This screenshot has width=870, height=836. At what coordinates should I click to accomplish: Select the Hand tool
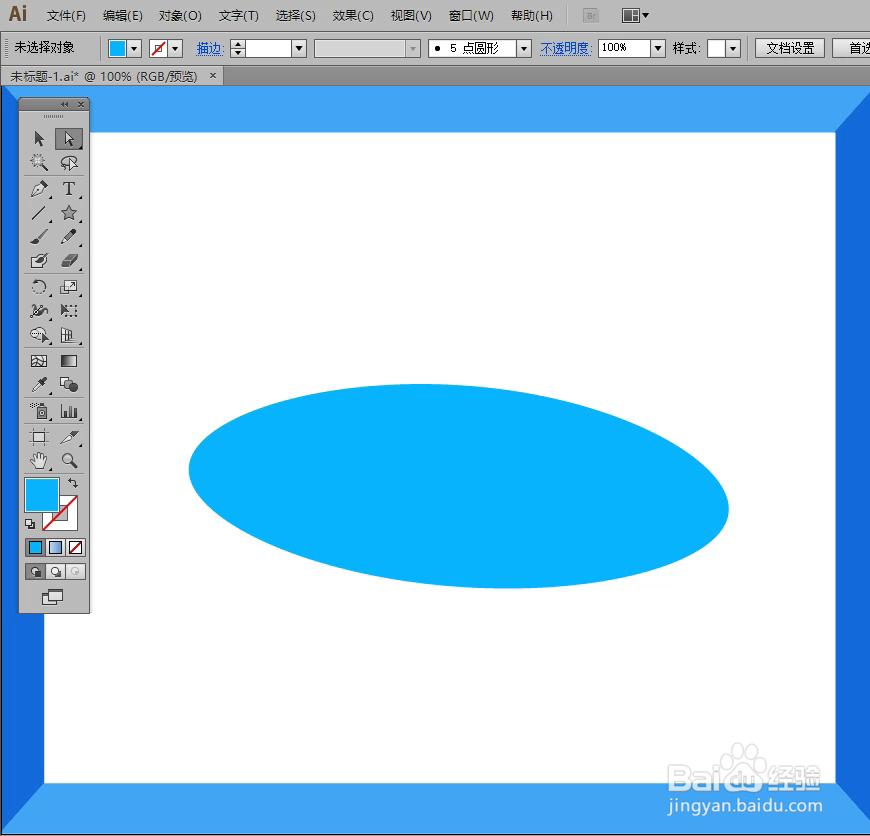pyautogui.click(x=39, y=460)
